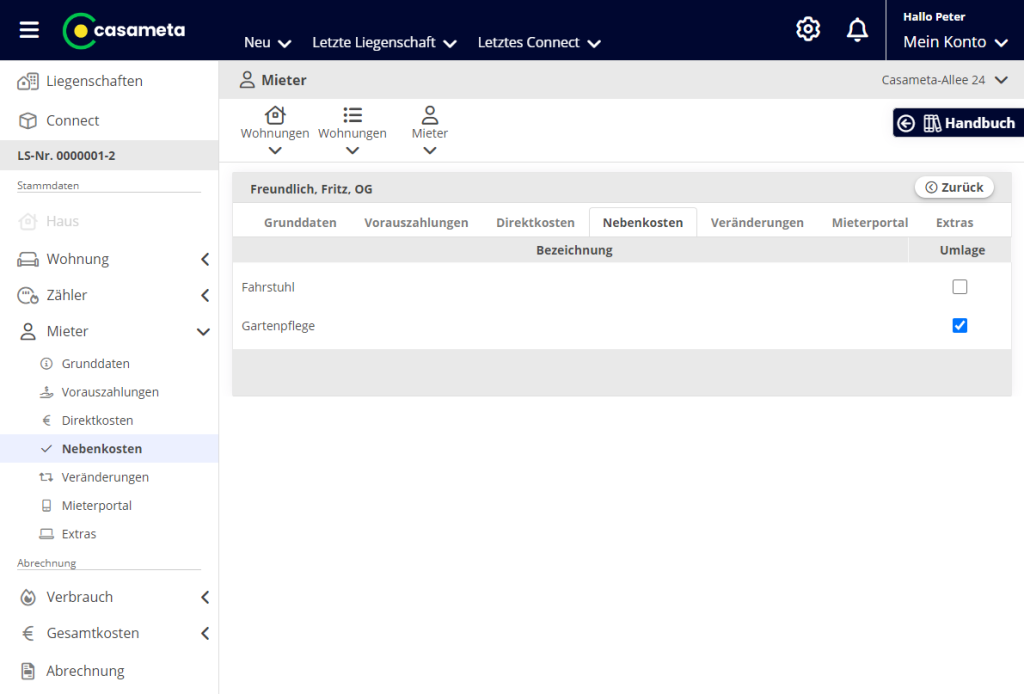Click the Mieter header person icon
Image resolution: width=1024 pixels, height=694 pixels.
[x=247, y=80]
